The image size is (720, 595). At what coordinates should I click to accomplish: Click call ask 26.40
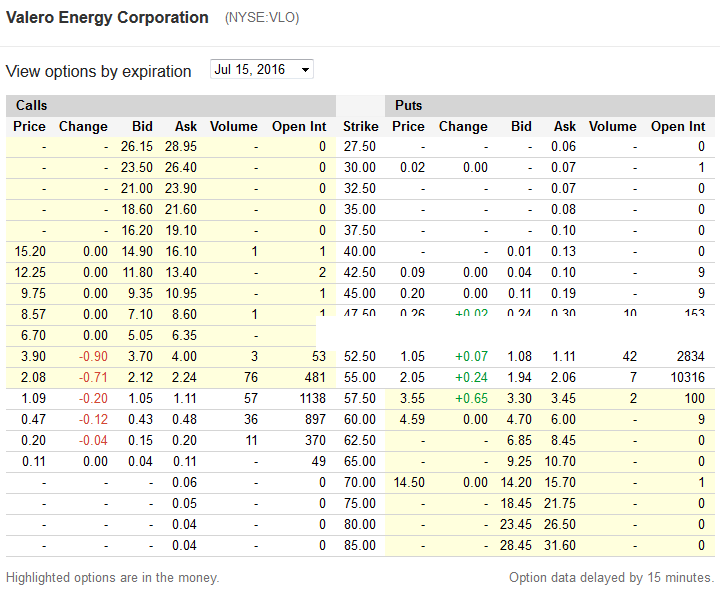(x=181, y=168)
